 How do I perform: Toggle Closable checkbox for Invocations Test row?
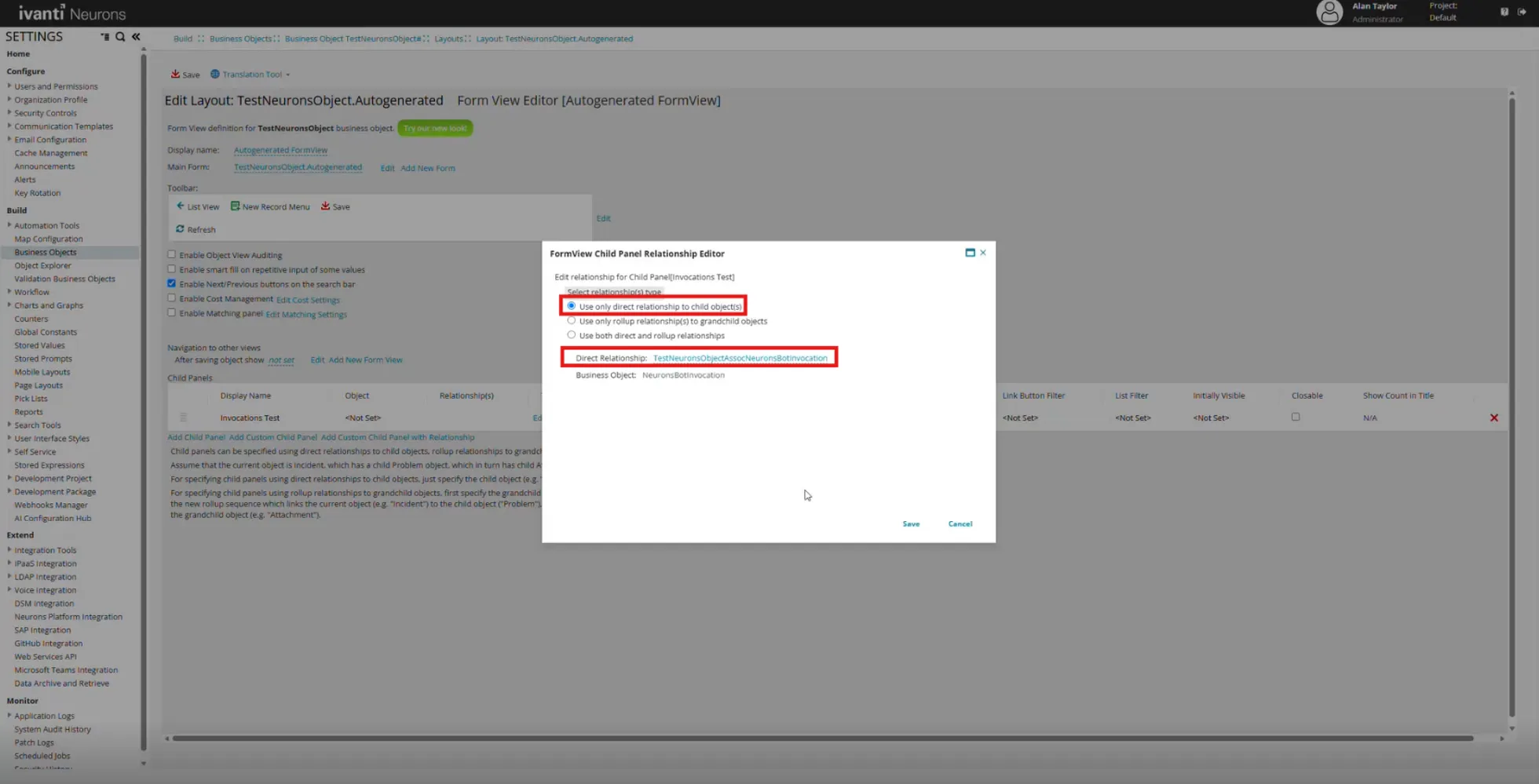[x=1296, y=417]
